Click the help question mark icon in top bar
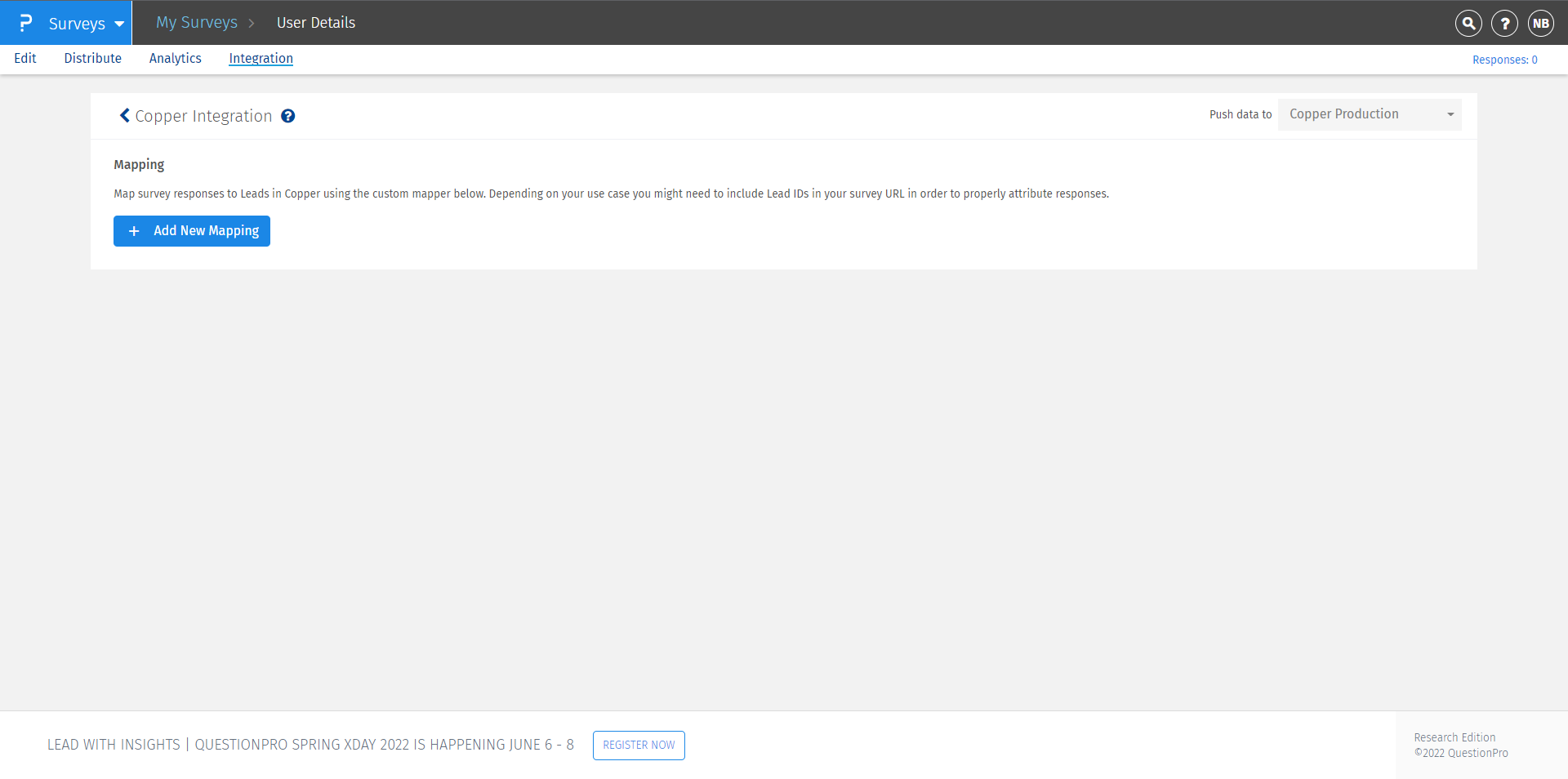Viewport: 1568px width, 779px height. (1504, 23)
